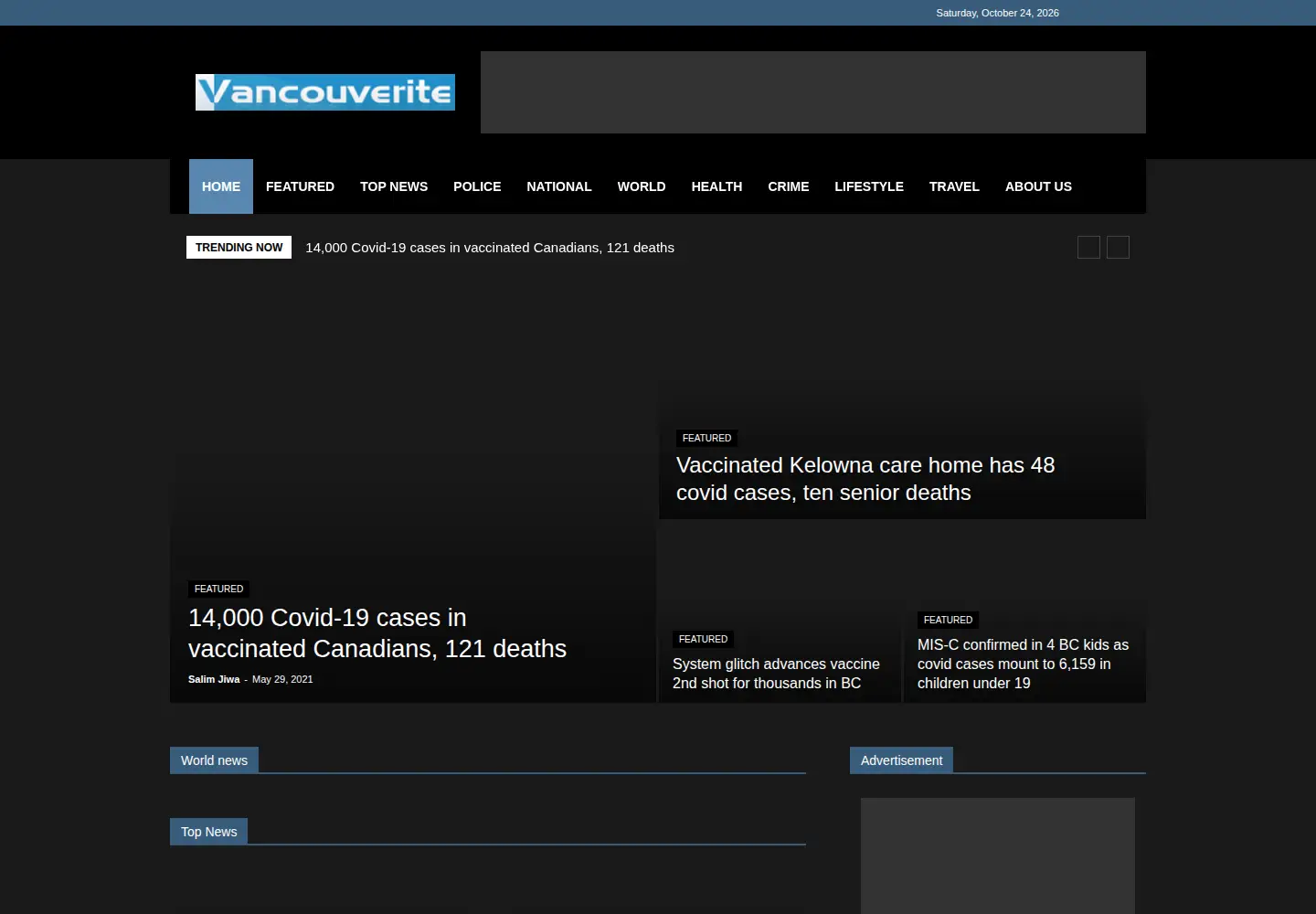Click the sidebar advertisement box
Viewport: 1316px width, 914px height.
(998, 856)
